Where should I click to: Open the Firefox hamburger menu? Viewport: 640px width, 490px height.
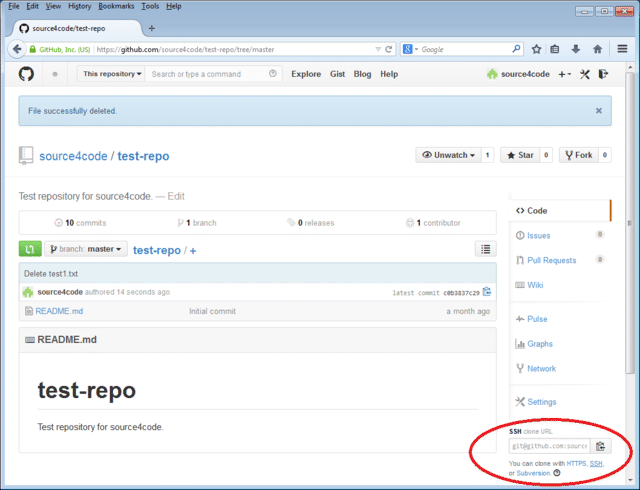pyautogui.click(x=622, y=49)
